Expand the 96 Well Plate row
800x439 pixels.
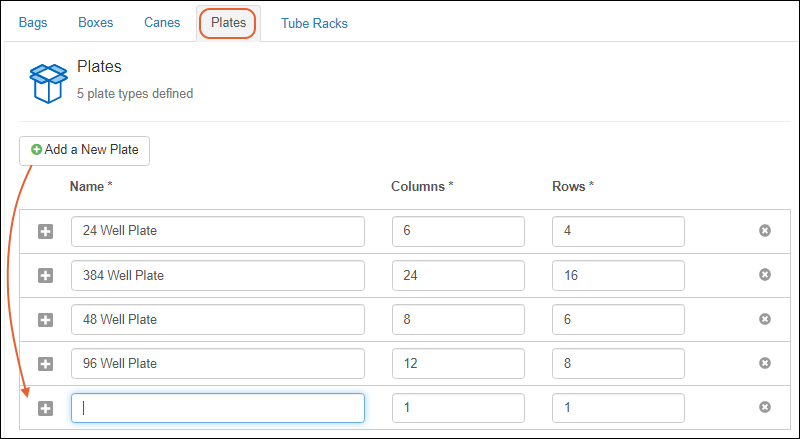pos(45,363)
